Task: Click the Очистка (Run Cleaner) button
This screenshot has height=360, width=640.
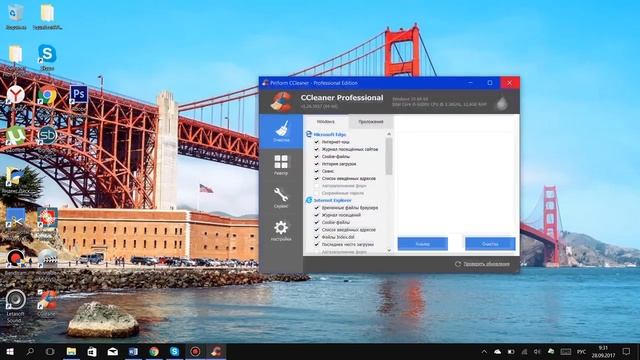Action: 490,244
